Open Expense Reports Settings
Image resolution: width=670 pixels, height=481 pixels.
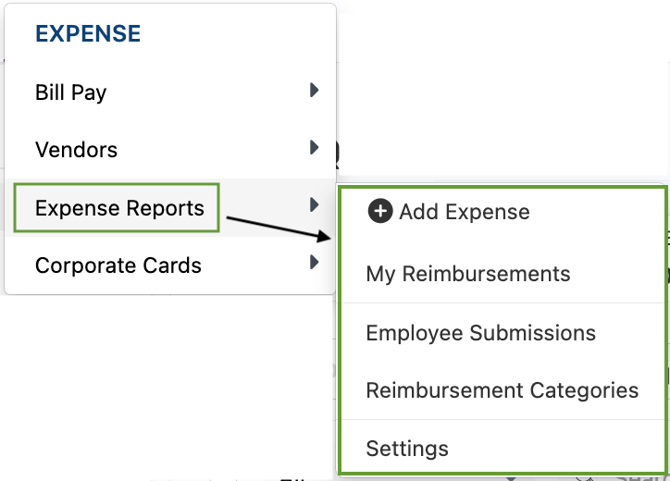pos(407,449)
